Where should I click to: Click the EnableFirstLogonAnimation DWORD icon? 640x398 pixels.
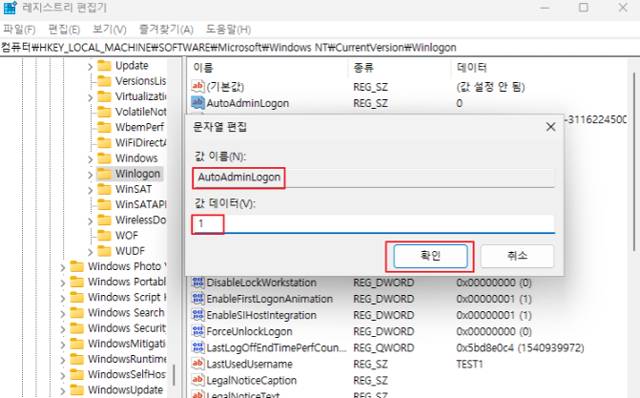[198, 298]
